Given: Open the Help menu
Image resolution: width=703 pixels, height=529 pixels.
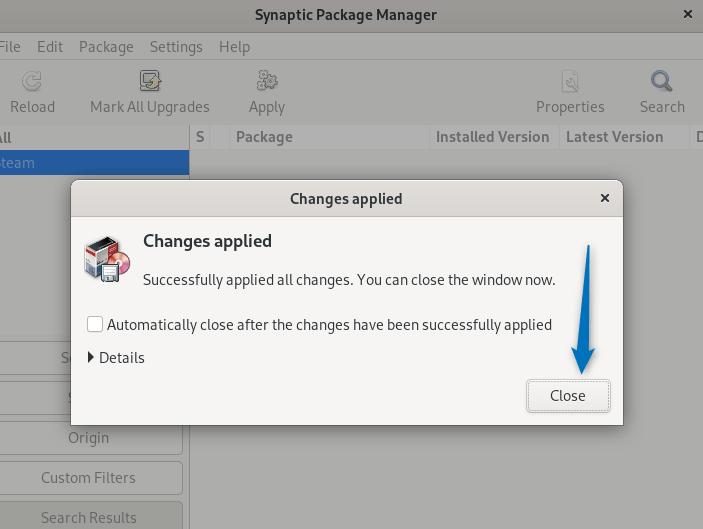Looking at the screenshot, I should click(234, 47).
